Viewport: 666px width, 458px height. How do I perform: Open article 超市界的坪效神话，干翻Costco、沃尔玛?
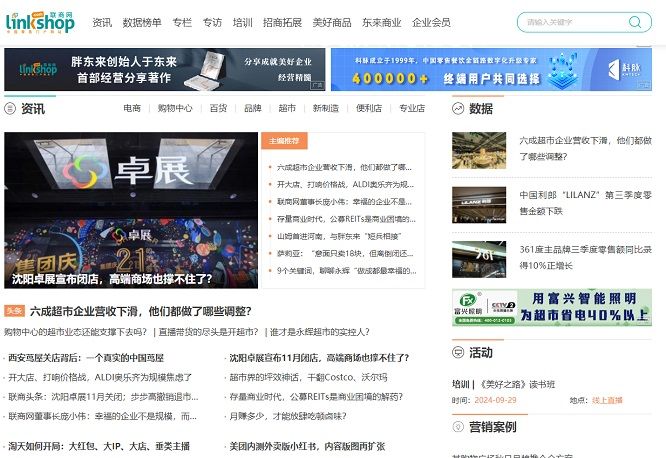(308, 377)
